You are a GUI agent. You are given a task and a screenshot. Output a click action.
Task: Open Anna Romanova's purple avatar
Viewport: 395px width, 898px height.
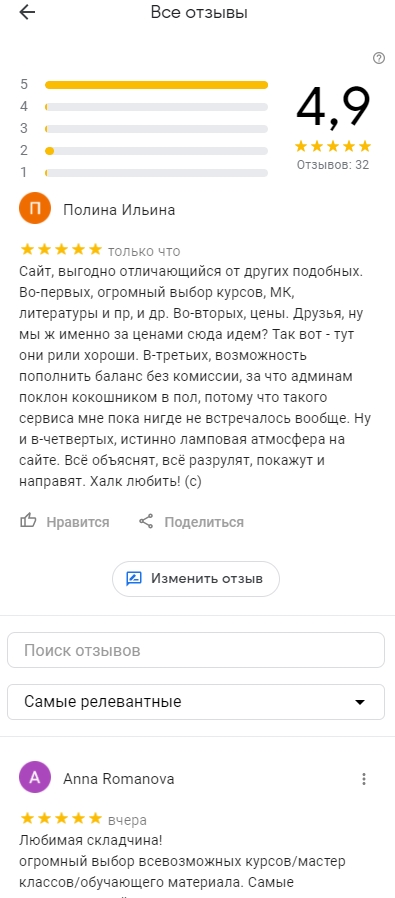(x=35, y=777)
